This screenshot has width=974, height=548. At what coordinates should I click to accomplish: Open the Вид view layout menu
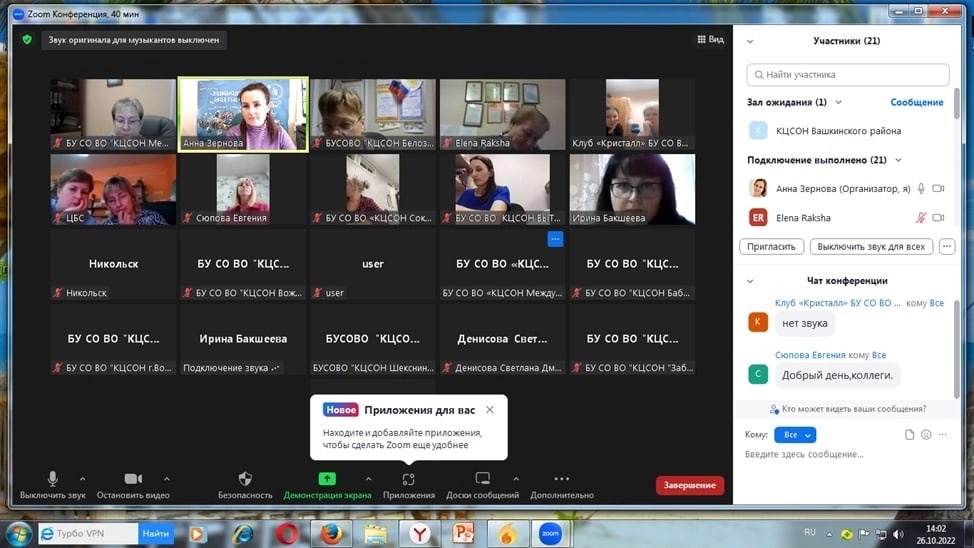pos(710,40)
